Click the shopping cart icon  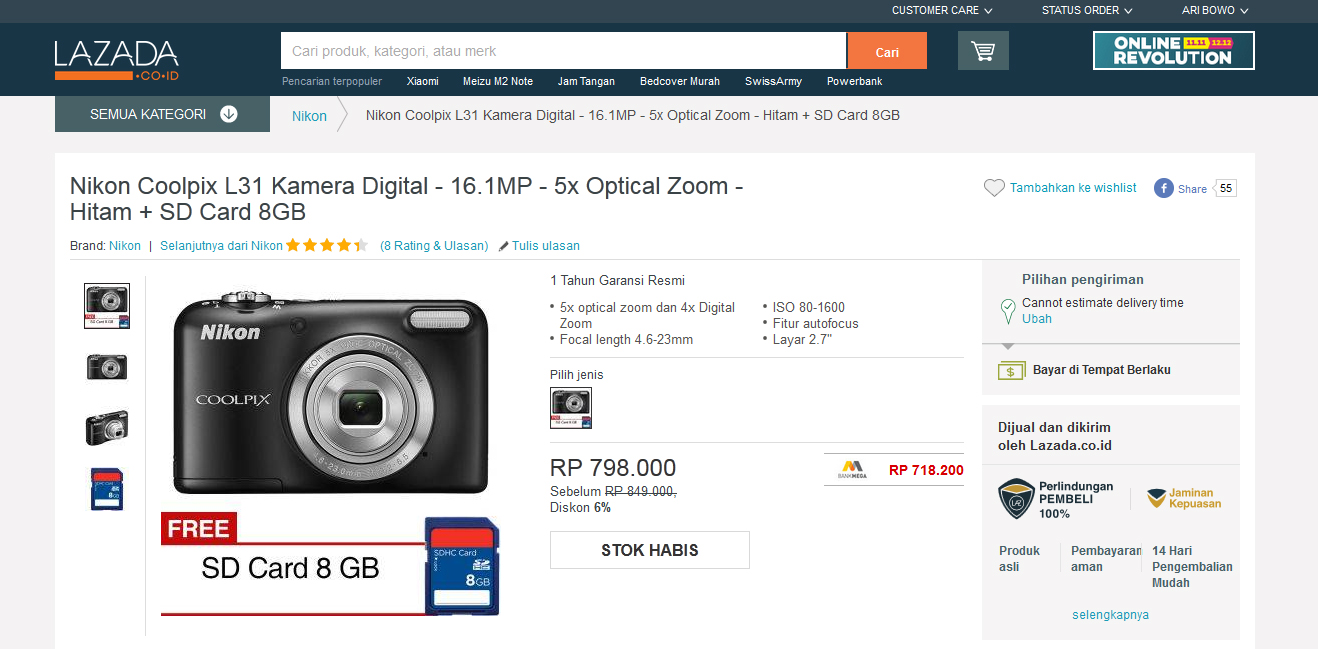click(982, 51)
